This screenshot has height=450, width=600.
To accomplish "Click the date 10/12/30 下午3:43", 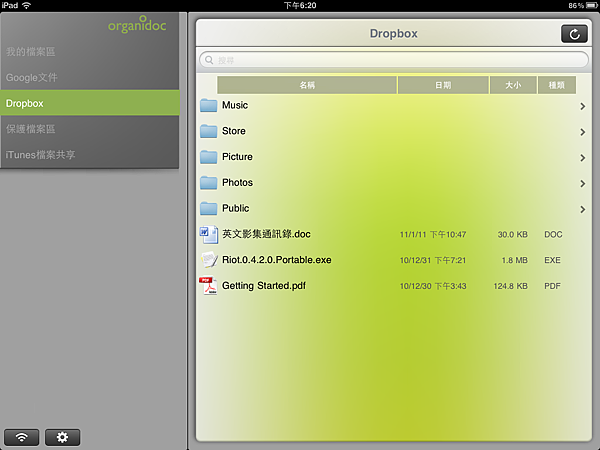I will point(433,286).
